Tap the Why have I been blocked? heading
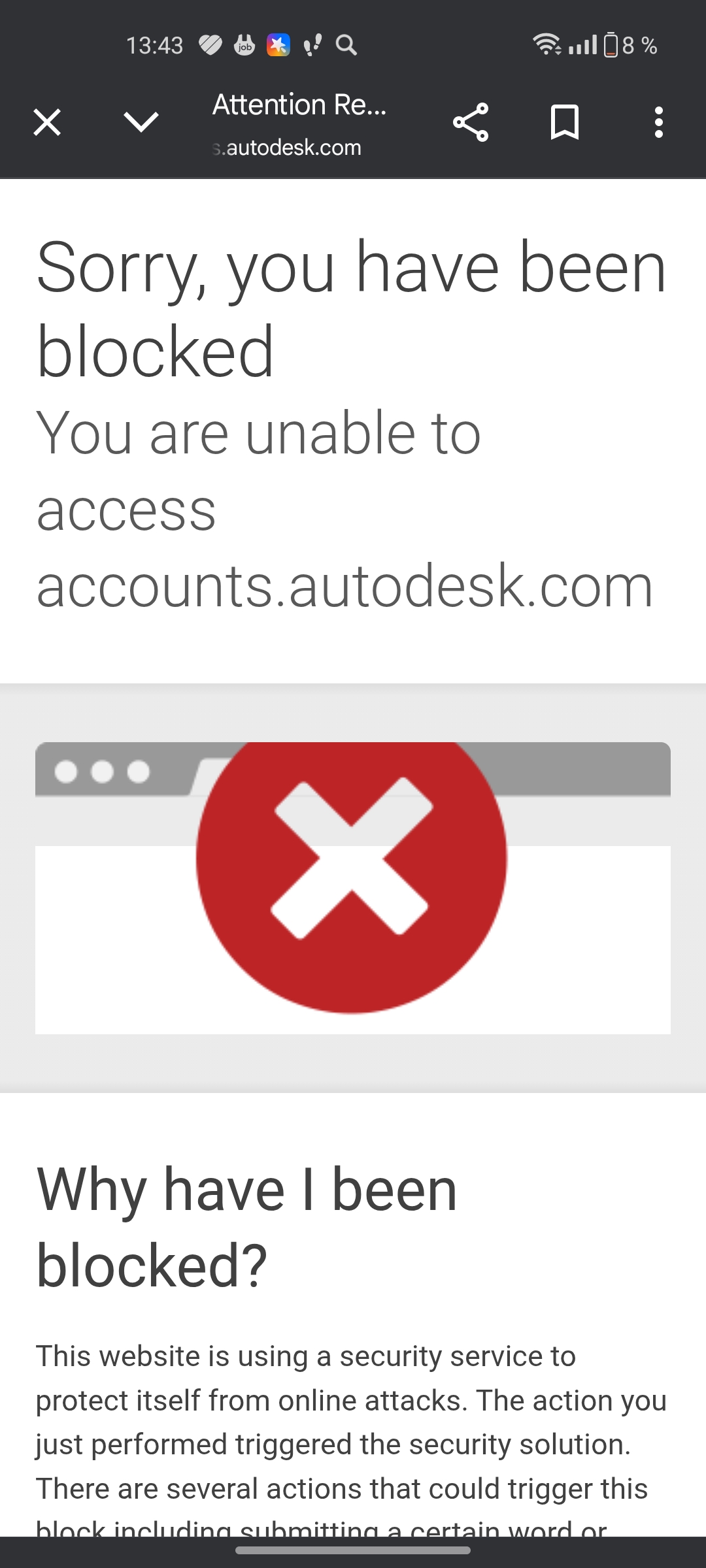This screenshot has height=1568, width=706. point(246,1227)
